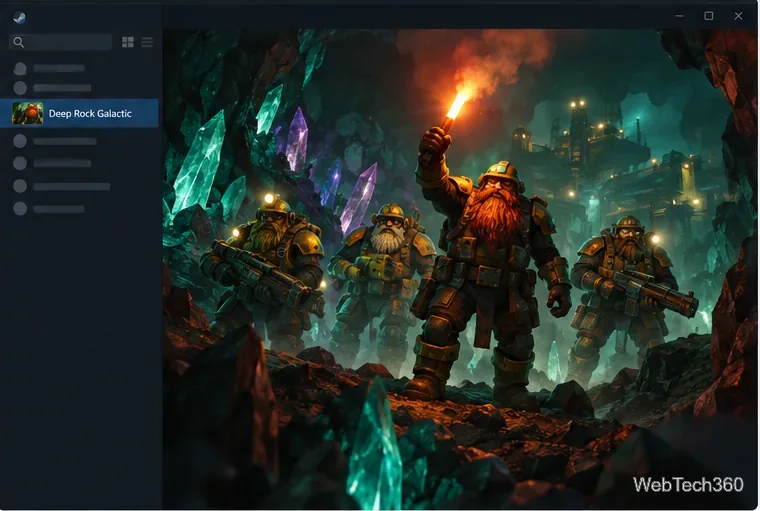Click the Steam logo icon
This screenshot has height=511, width=760.
point(19,17)
